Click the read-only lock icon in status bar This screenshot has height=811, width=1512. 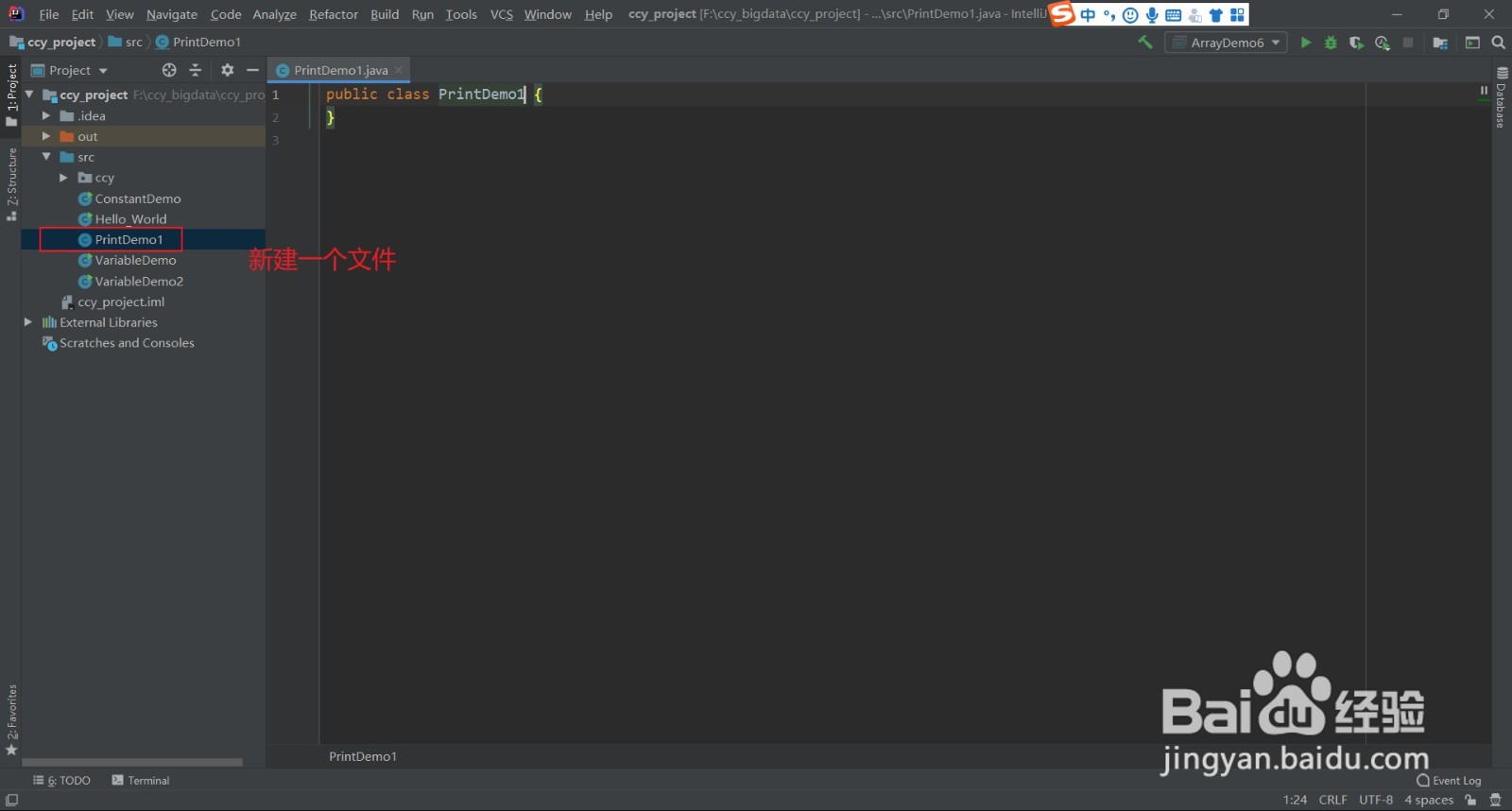point(1470,800)
